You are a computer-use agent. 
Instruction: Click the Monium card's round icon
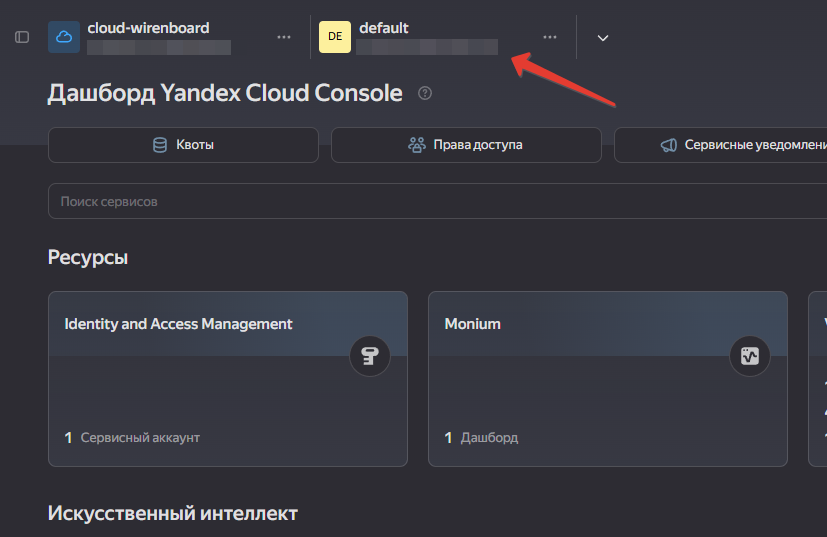[749, 355]
